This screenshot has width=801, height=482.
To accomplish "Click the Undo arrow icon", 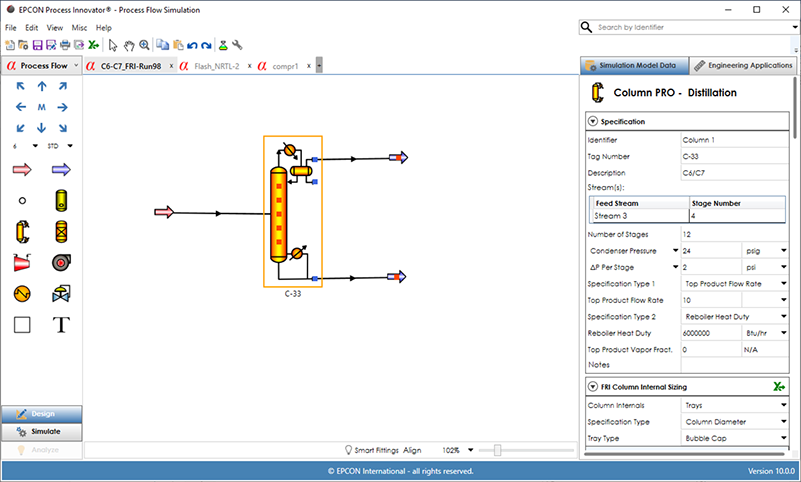I will point(192,45).
